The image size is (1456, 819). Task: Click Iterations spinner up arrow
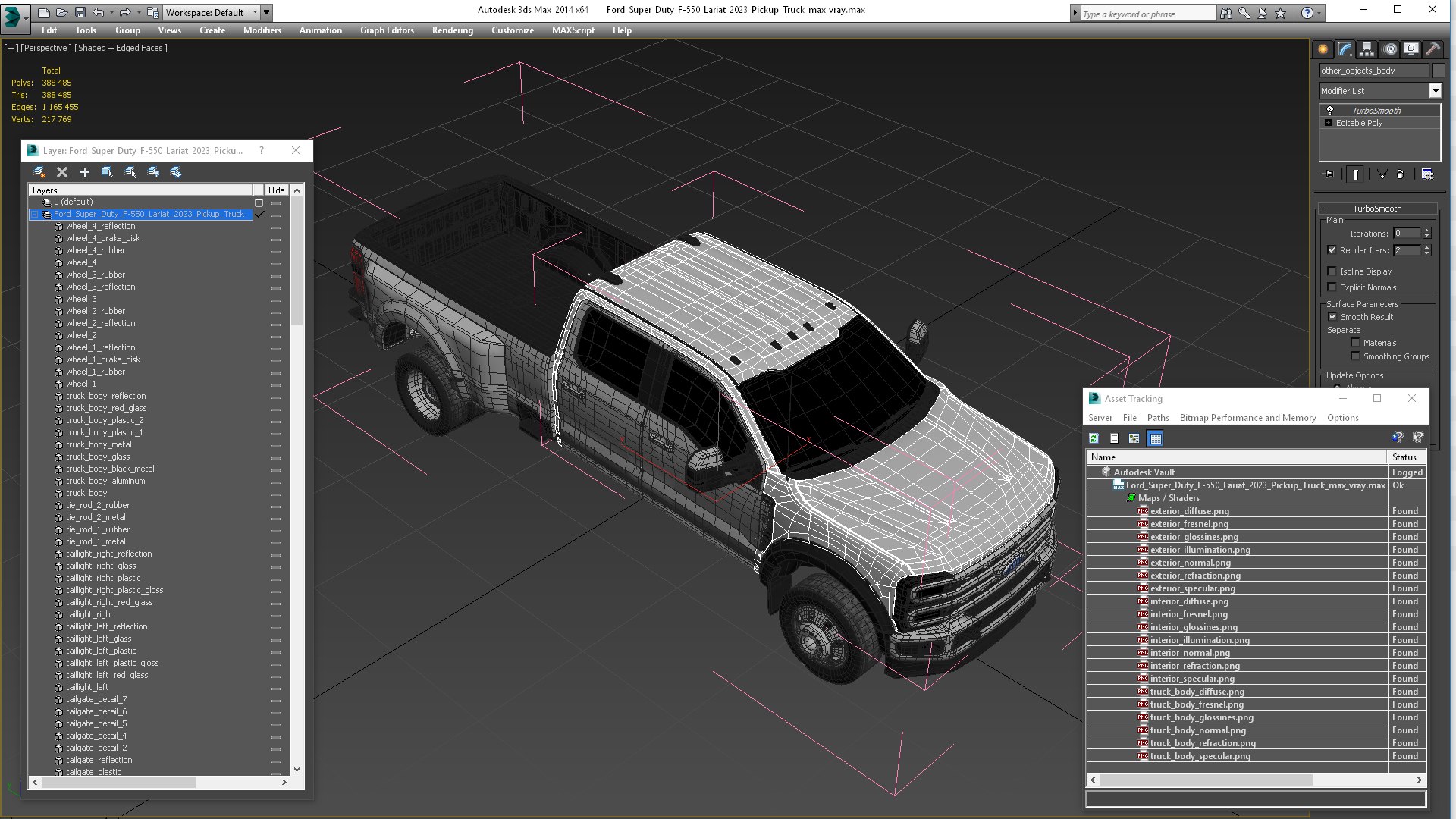tap(1426, 231)
